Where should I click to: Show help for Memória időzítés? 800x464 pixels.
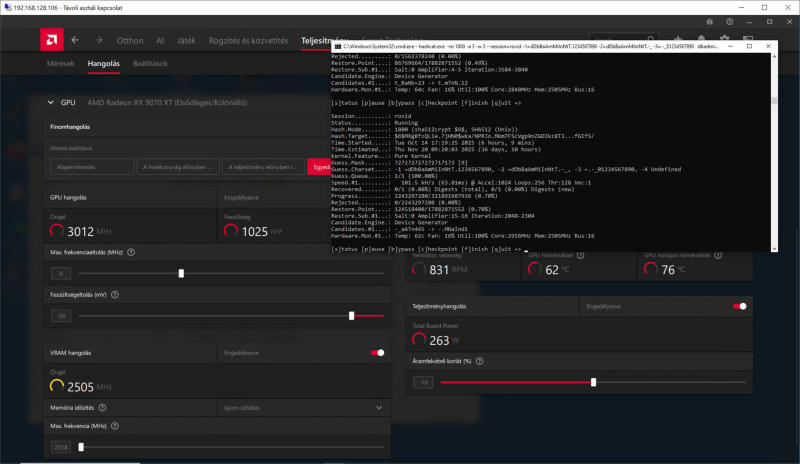pos(103,407)
